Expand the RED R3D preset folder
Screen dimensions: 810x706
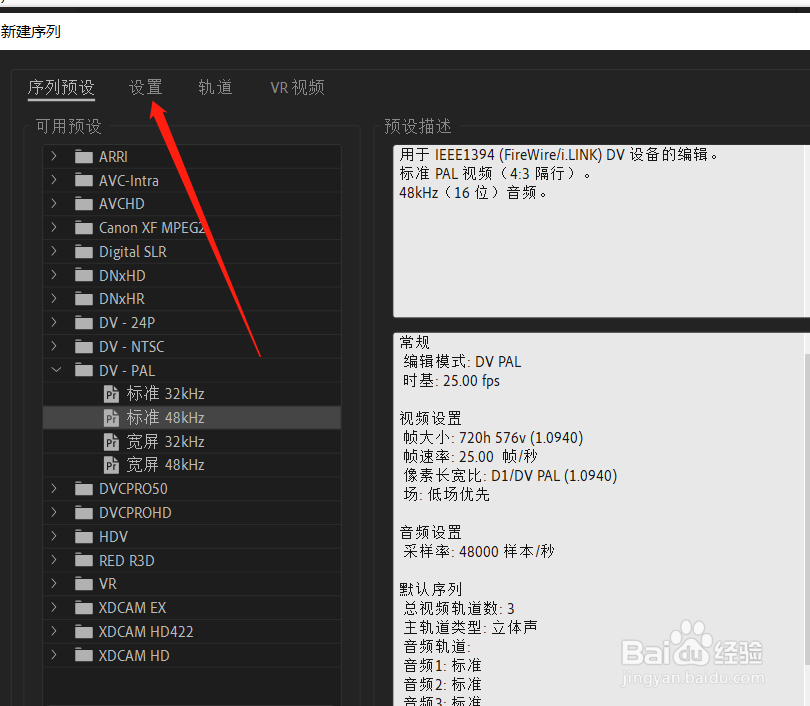(x=54, y=560)
